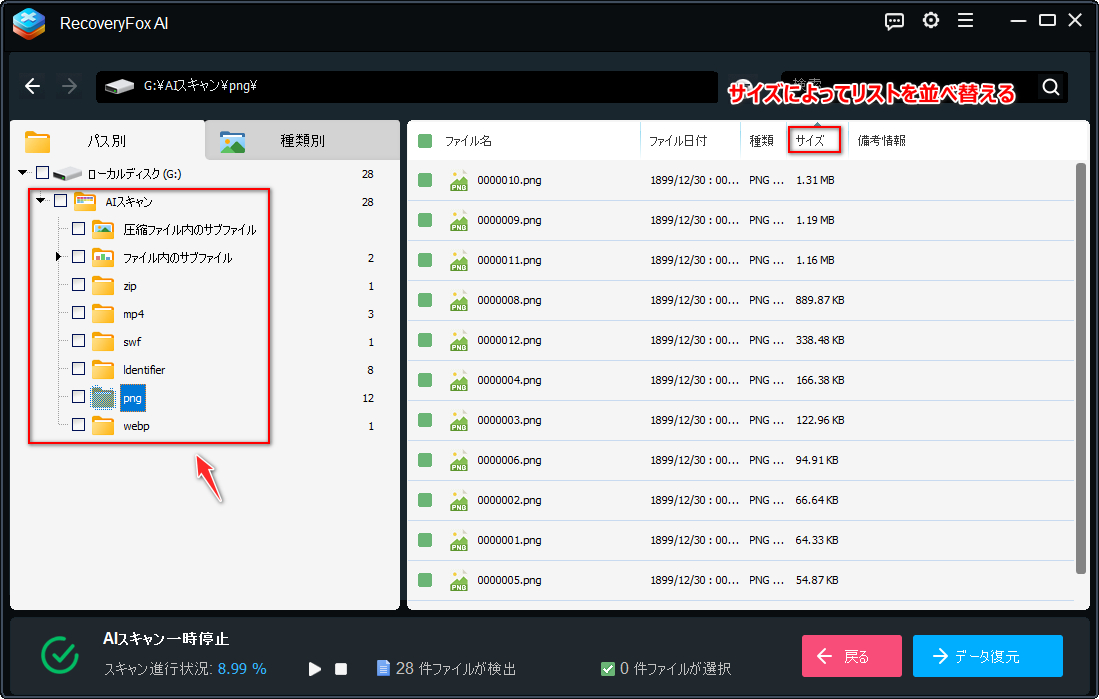The height and width of the screenshot is (699, 1099).
Task: Click the feedback chat bubble icon
Action: coord(896,21)
